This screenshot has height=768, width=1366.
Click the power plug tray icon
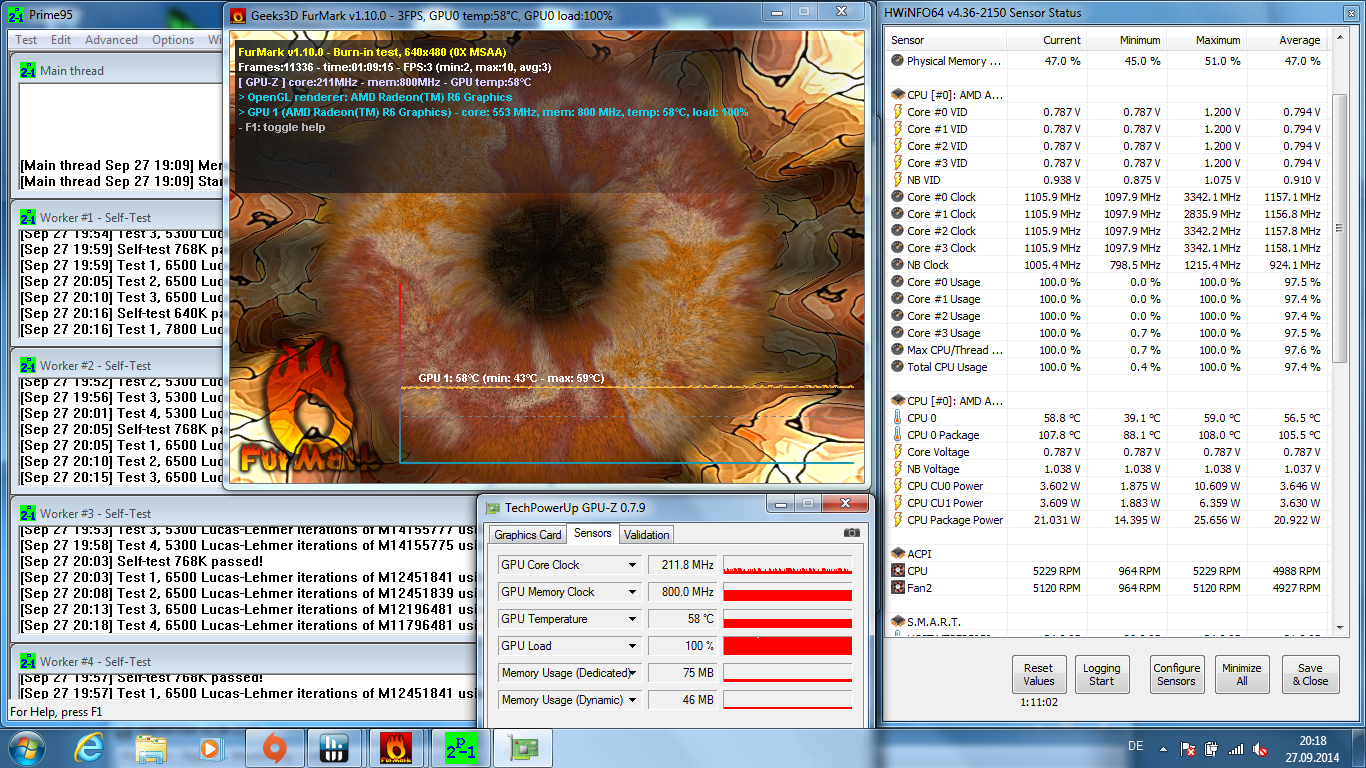(x=1211, y=748)
